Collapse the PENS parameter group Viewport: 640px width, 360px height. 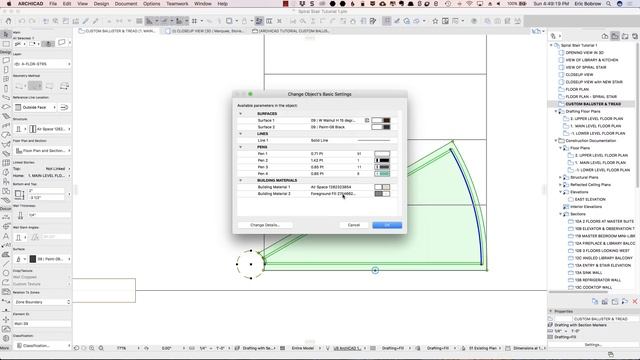click(240, 147)
